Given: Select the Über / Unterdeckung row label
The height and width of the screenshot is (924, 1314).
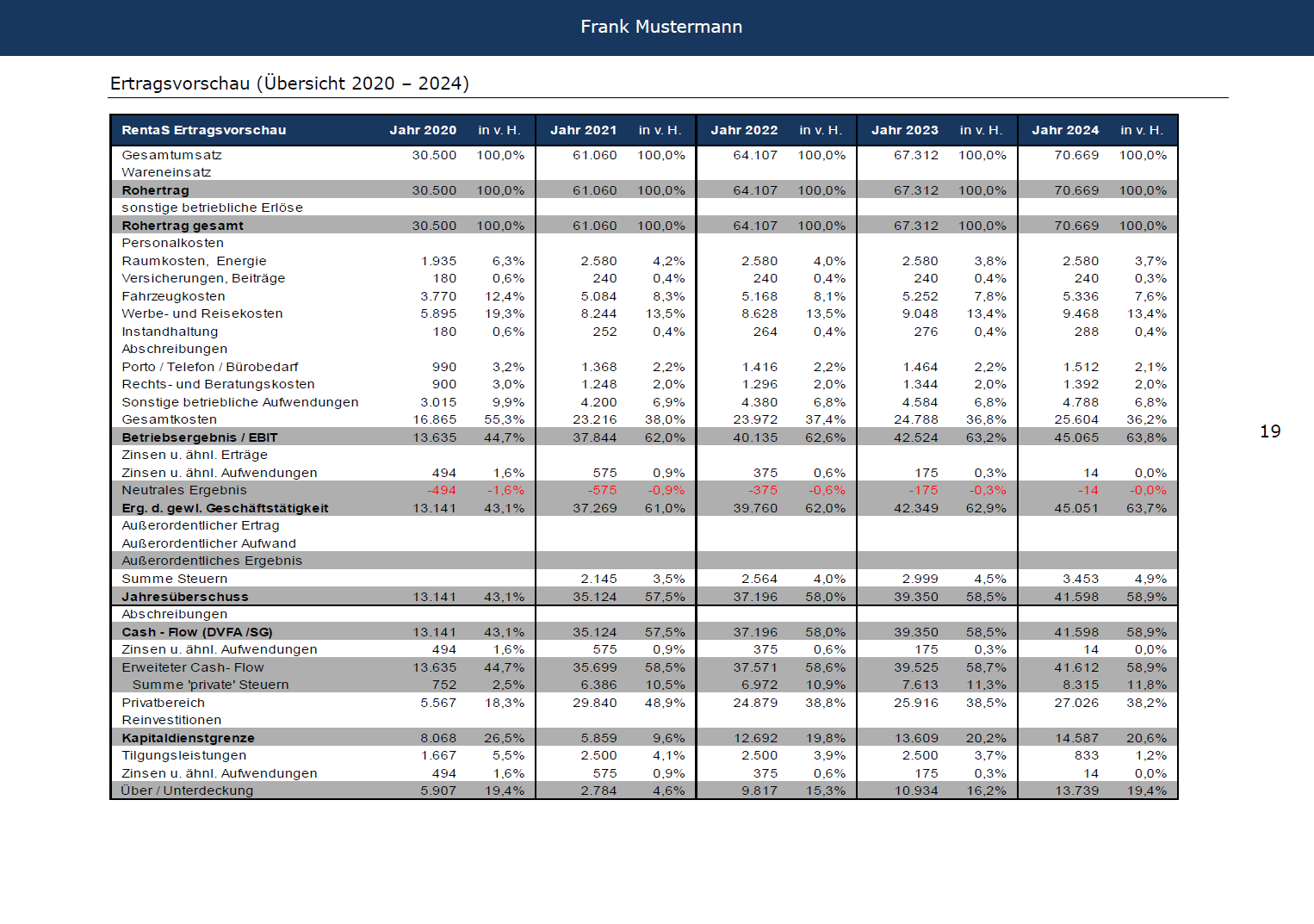Looking at the screenshot, I should [187, 791].
